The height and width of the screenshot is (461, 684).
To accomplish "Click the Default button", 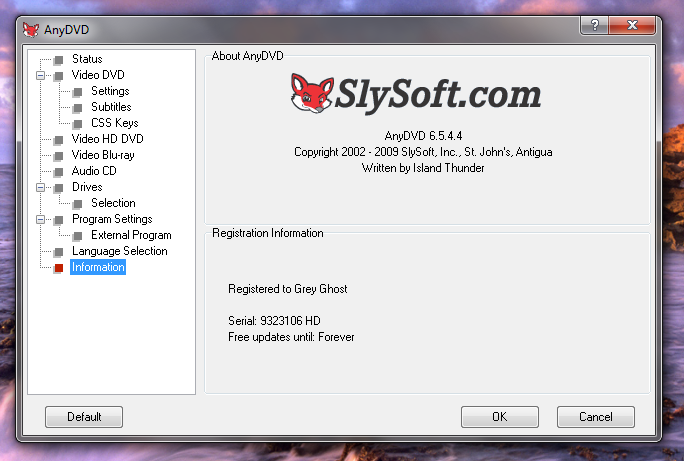I will coord(84,417).
